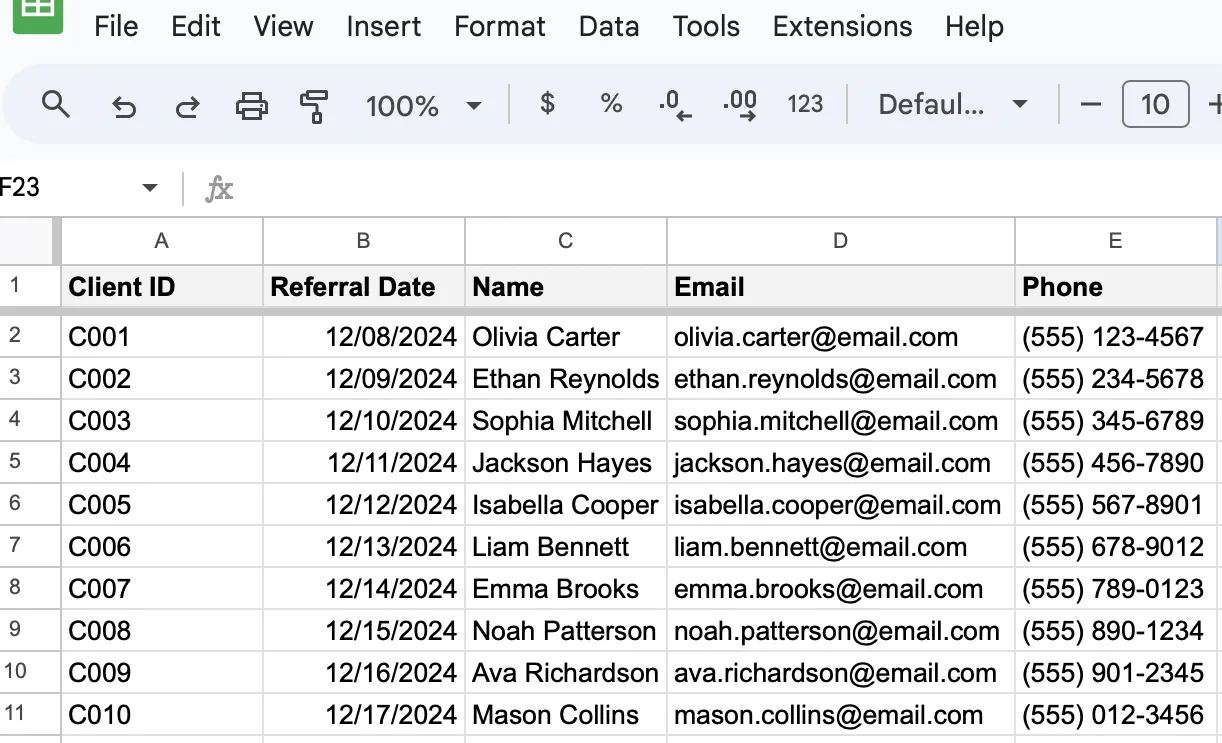Format as percent
This screenshot has height=743, width=1222.
pos(611,103)
